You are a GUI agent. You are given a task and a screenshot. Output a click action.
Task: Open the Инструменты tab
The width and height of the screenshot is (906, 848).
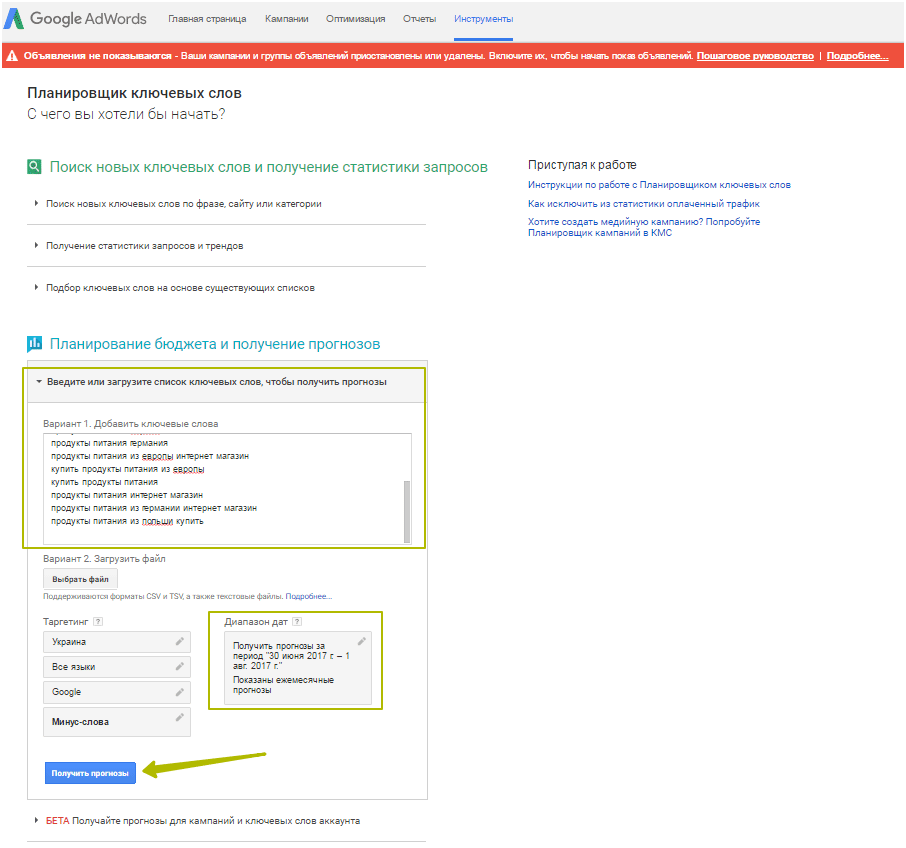pos(484,19)
